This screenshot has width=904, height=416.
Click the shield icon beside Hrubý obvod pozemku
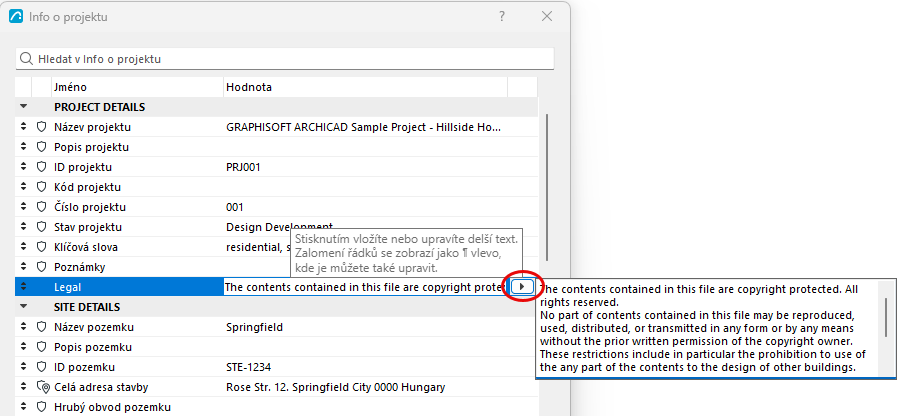(x=41, y=407)
